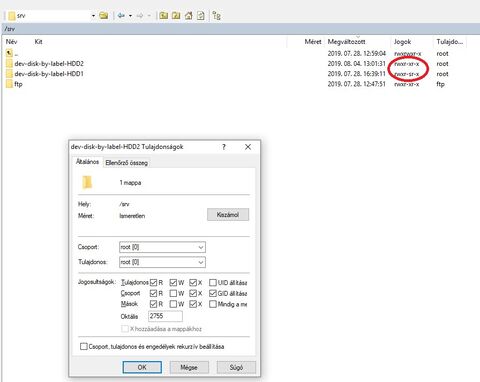
Task: Click the Oktális field showing 2755
Action: 165,316
